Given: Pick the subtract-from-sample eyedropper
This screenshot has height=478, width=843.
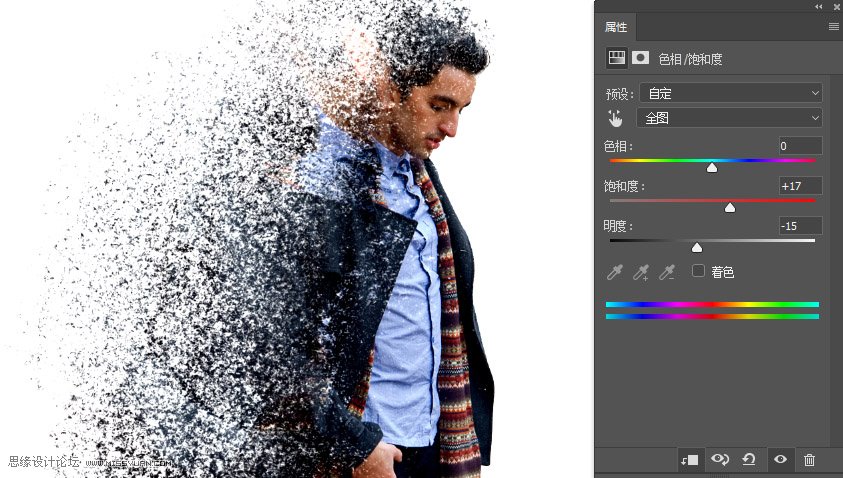Looking at the screenshot, I should 667,273.
